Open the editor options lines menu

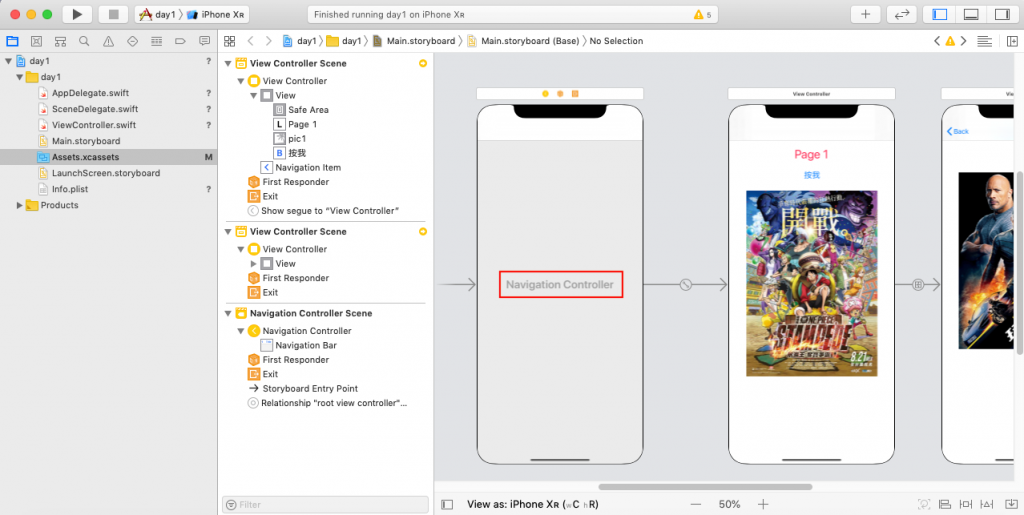point(984,41)
